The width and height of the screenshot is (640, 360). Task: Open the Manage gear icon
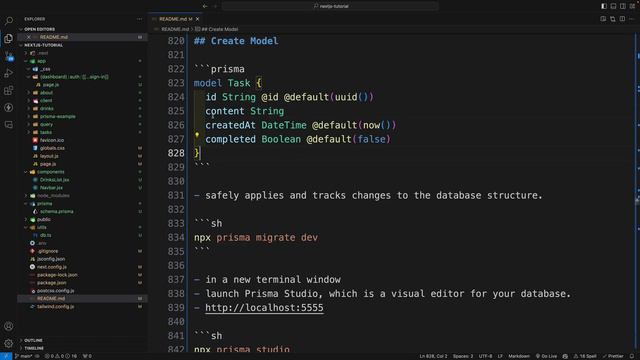pyautogui.click(x=9, y=343)
